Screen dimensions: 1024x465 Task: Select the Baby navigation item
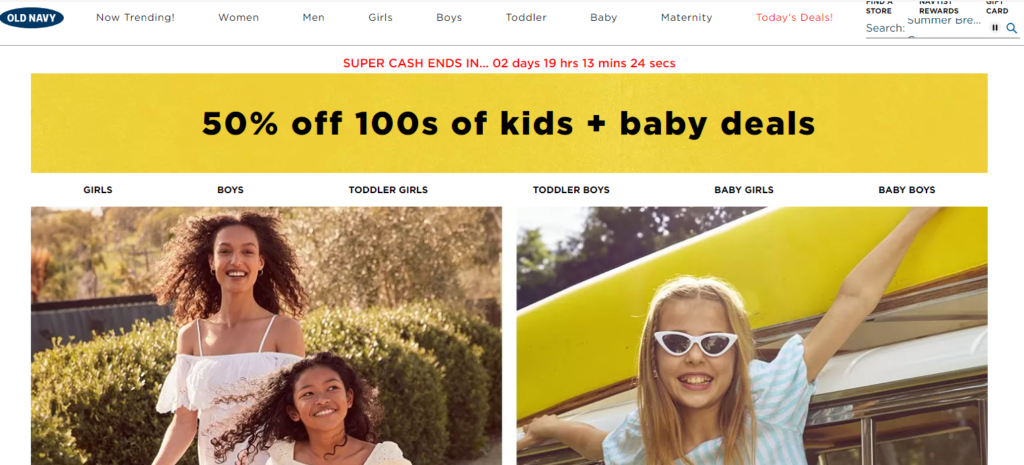603,18
